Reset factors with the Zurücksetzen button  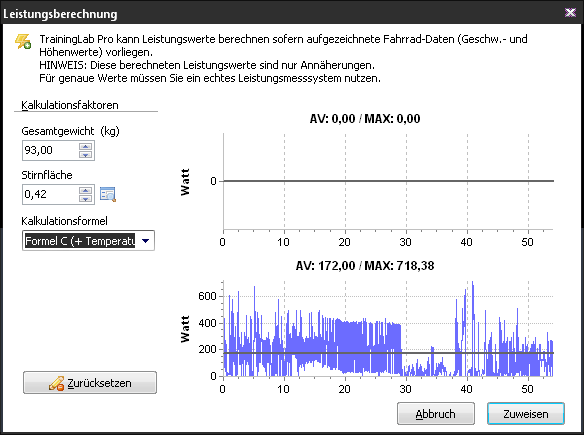(x=90, y=382)
